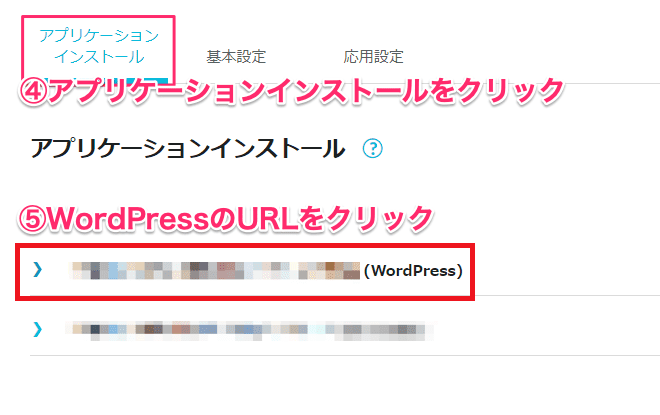Image resolution: width=660 pixels, height=415 pixels.
Task: Select the red-outlined WordPress list row
Action: pos(245,272)
